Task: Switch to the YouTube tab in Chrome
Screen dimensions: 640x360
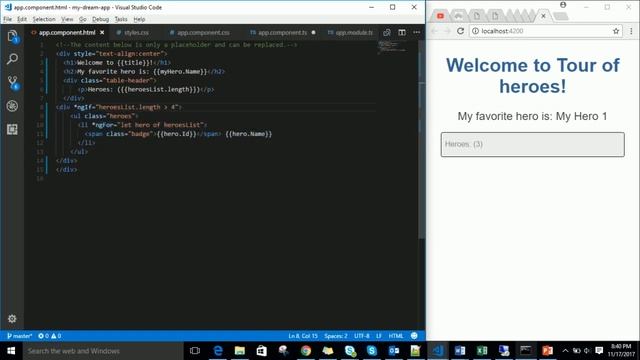Action: 440,16
